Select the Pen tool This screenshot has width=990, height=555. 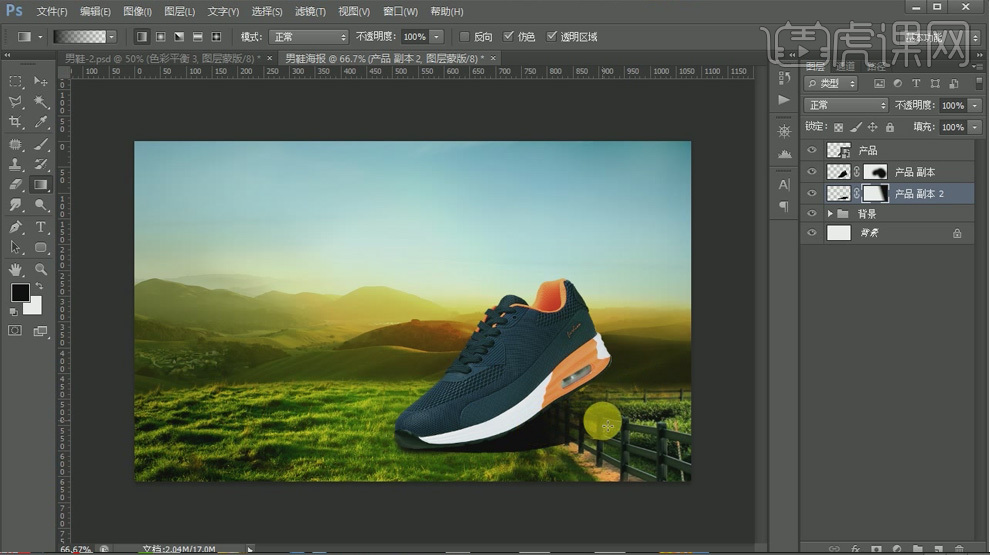click(x=16, y=227)
